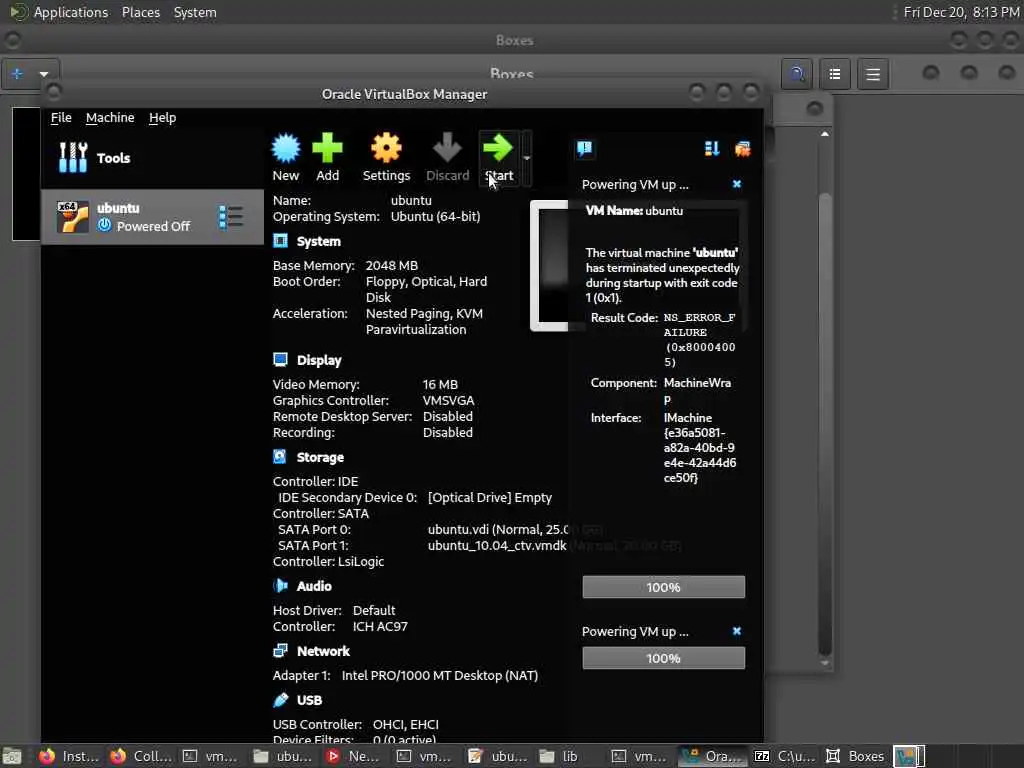
Task: Dismiss the second Powering VM up notification
Action: coord(737,631)
